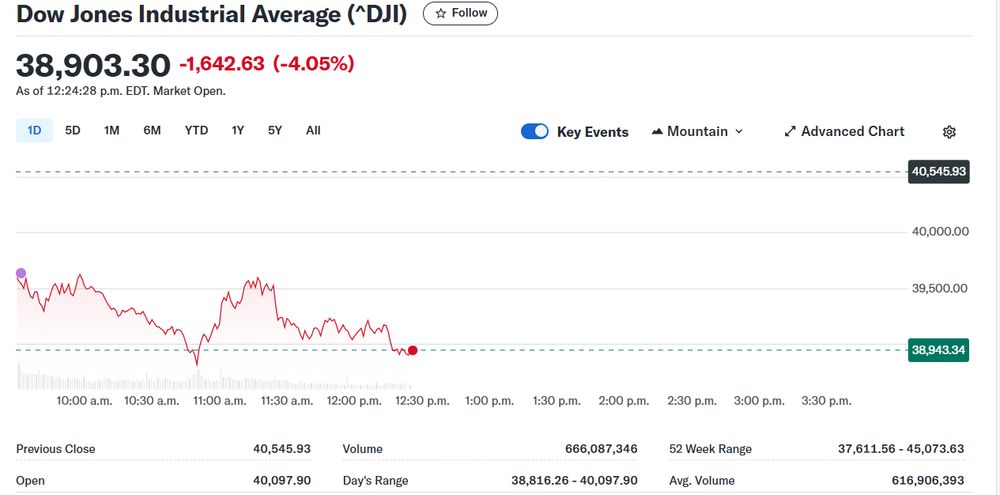Click the 39,500.00 y-axis label

click(941, 288)
